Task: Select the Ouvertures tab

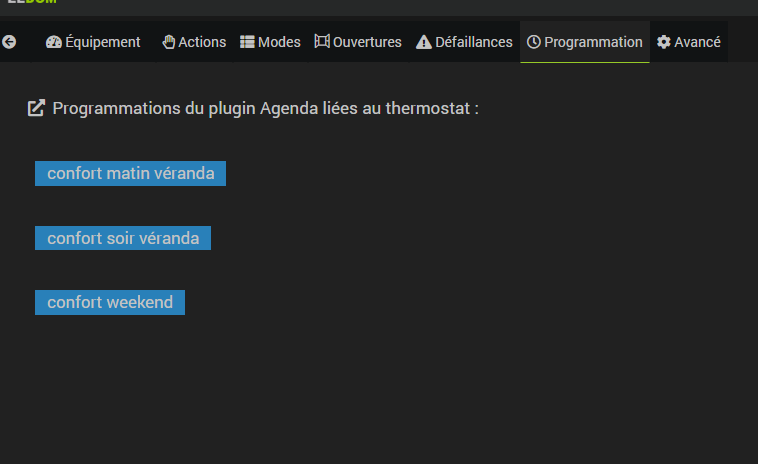Action: (367, 42)
